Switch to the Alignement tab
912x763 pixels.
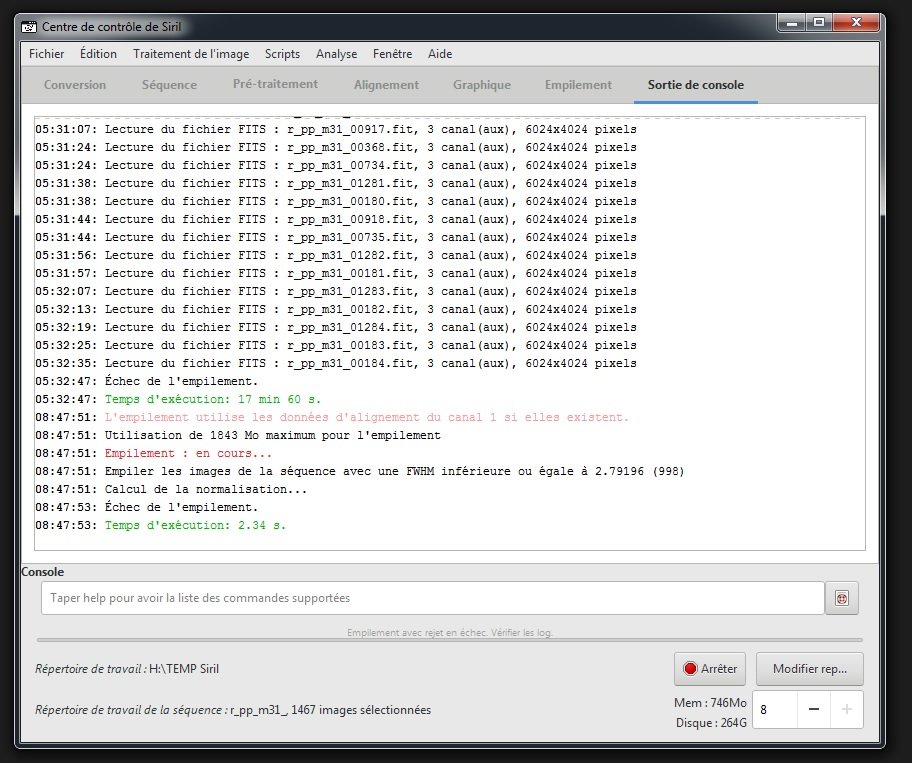click(386, 85)
